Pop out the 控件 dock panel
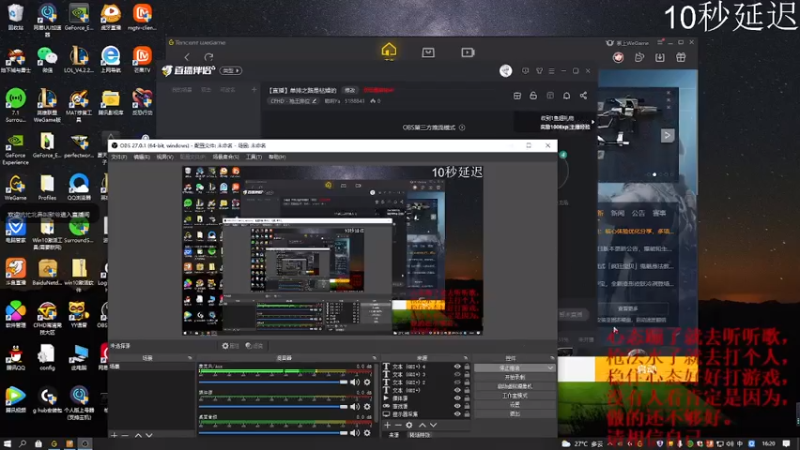The image size is (800, 450). [x=552, y=358]
